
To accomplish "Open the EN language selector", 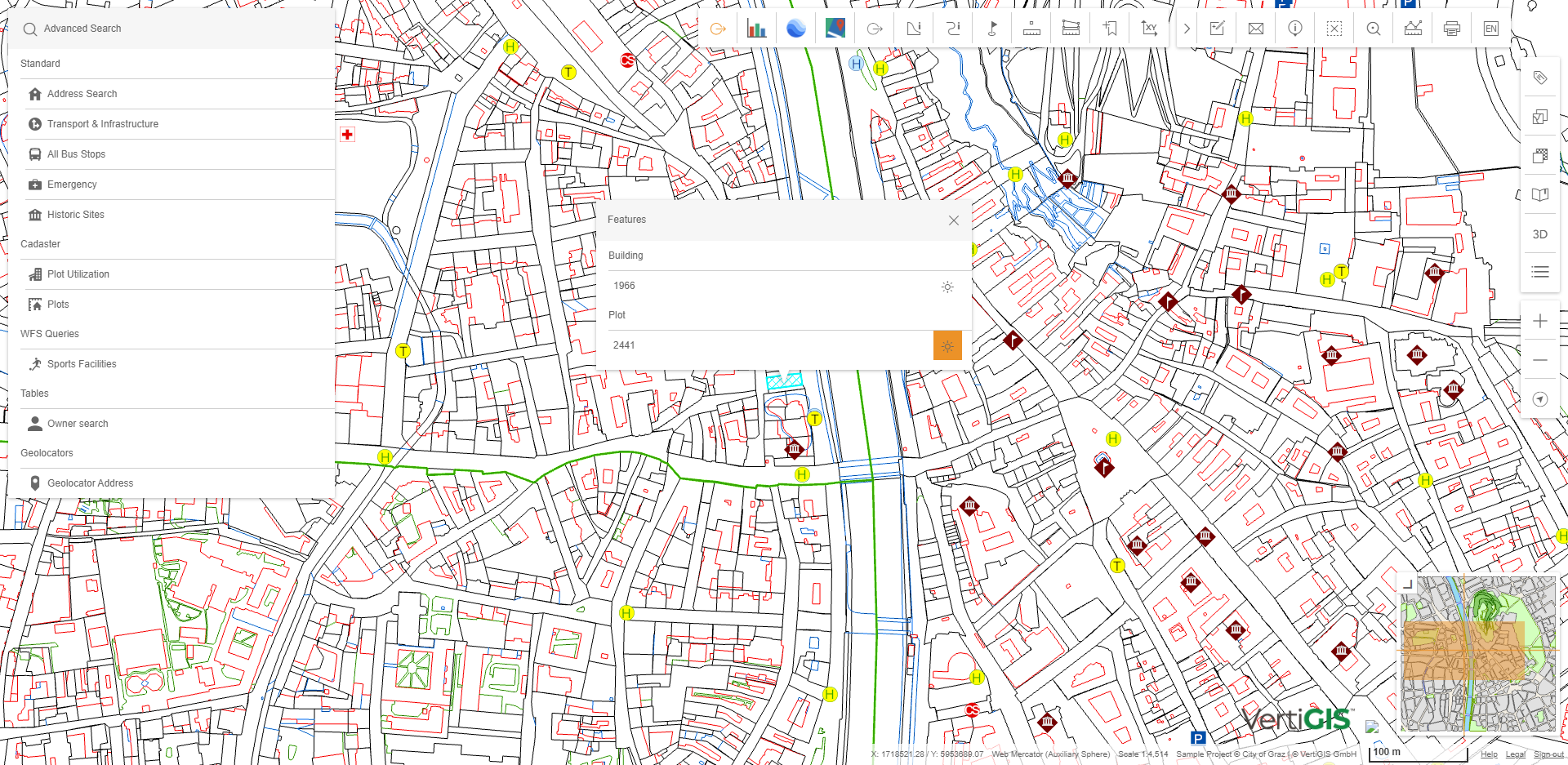I will point(1490,29).
